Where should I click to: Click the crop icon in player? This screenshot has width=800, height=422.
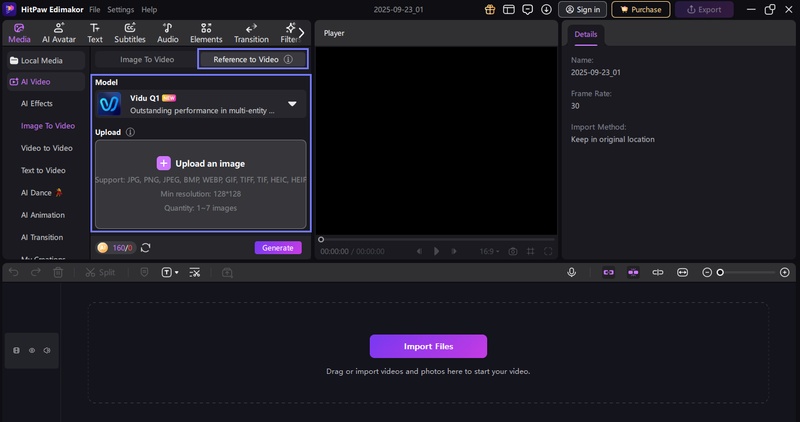point(531,251)
